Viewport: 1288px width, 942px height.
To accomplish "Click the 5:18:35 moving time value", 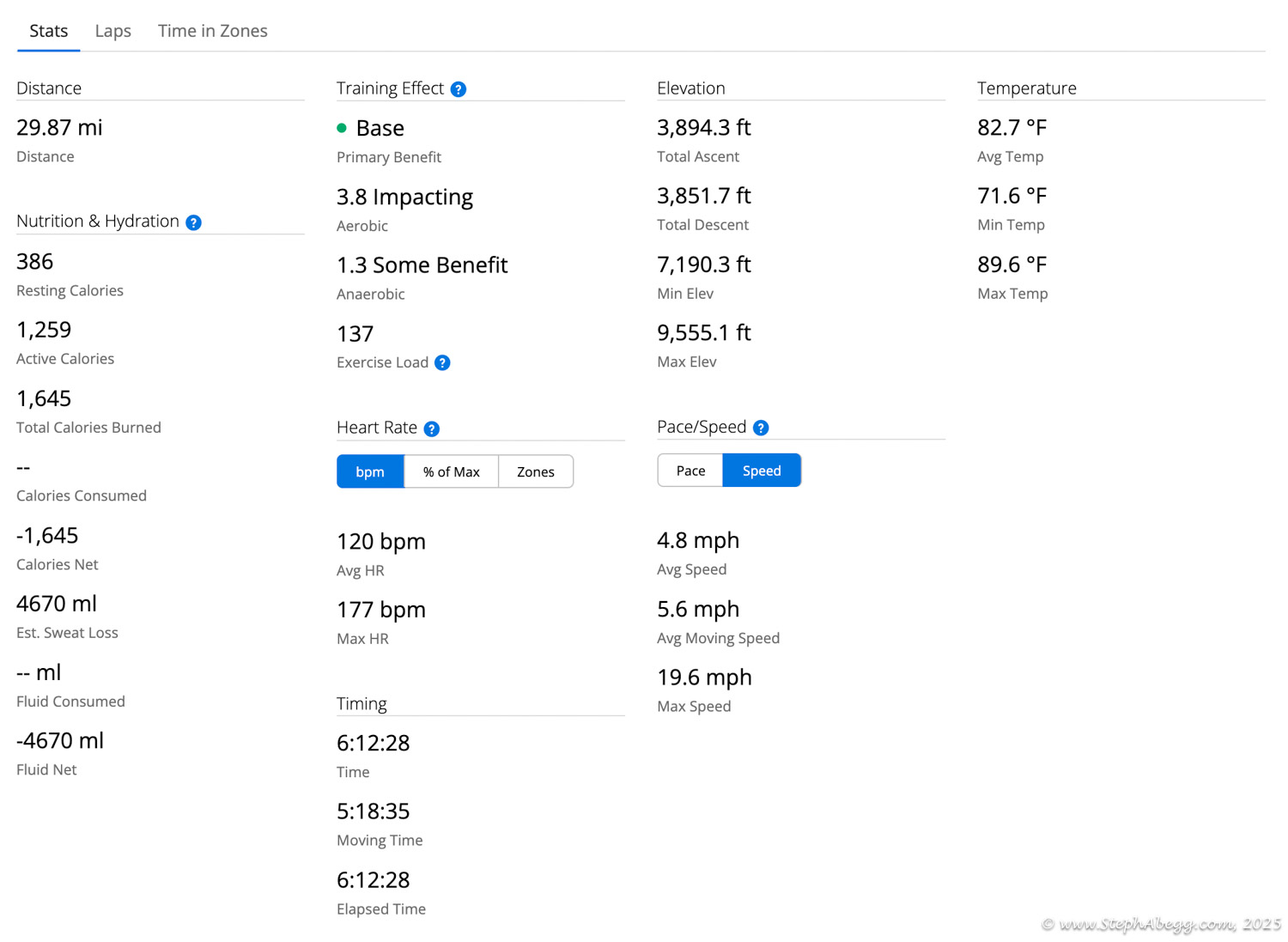I will coord(374,811).
